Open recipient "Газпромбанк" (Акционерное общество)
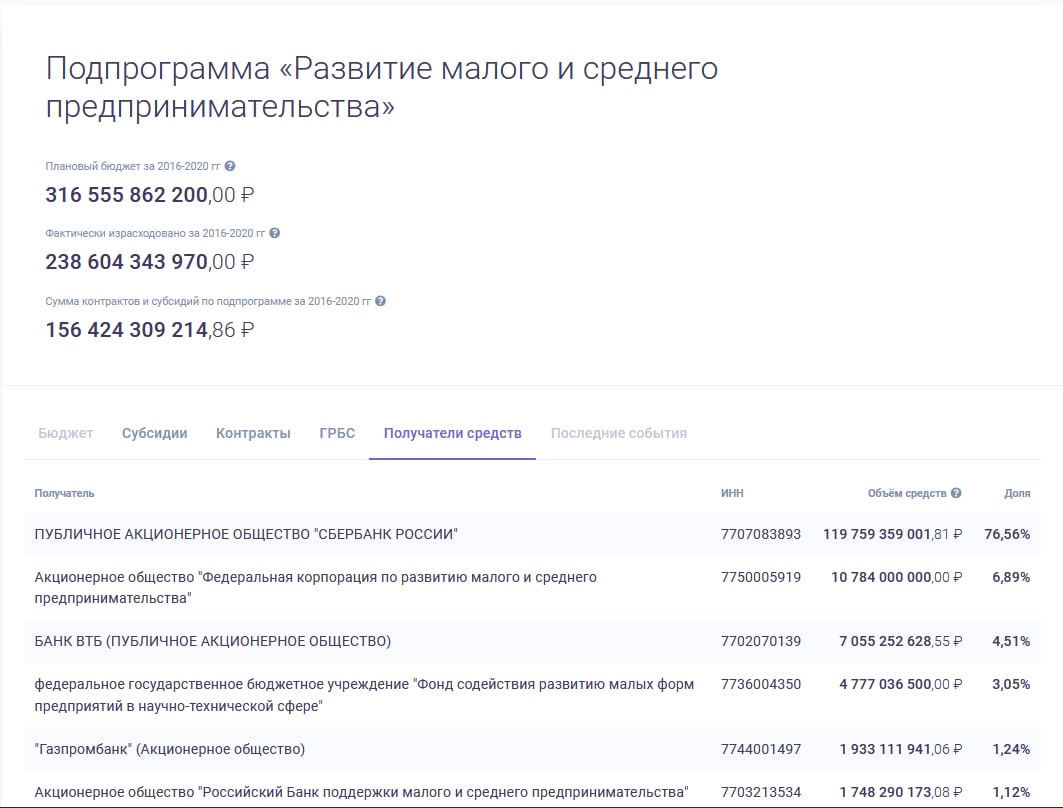This screenshot has height=808, width=1063. pos(169,749)
